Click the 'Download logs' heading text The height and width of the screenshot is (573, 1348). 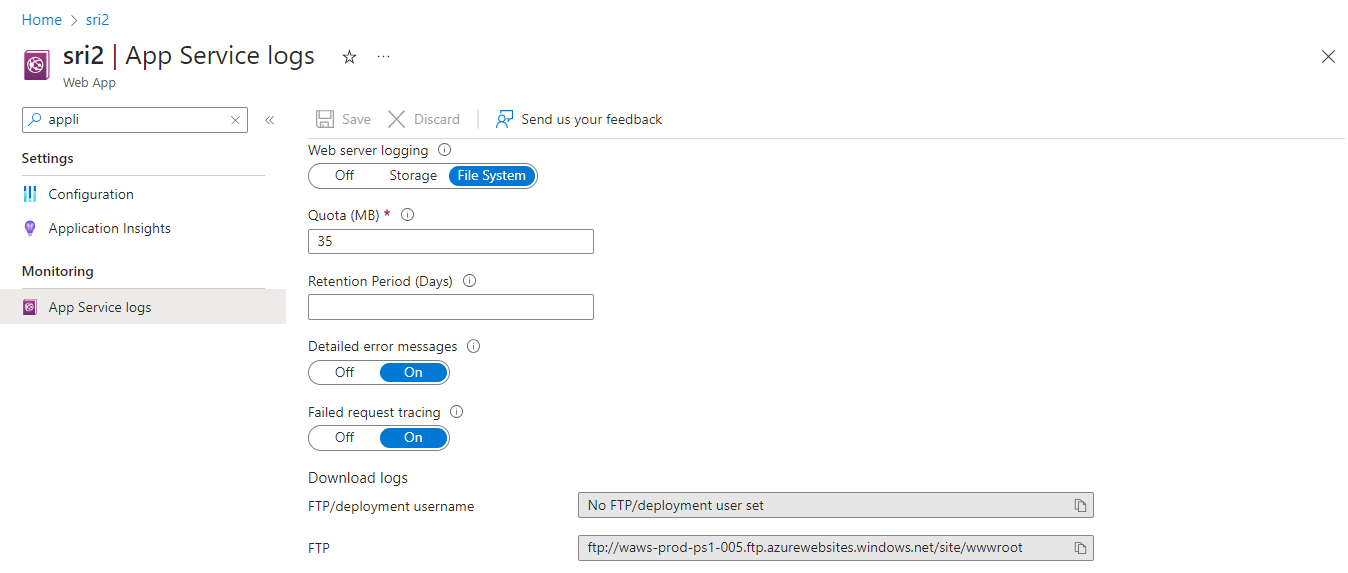pyautogui.click(x=358, y=478)
